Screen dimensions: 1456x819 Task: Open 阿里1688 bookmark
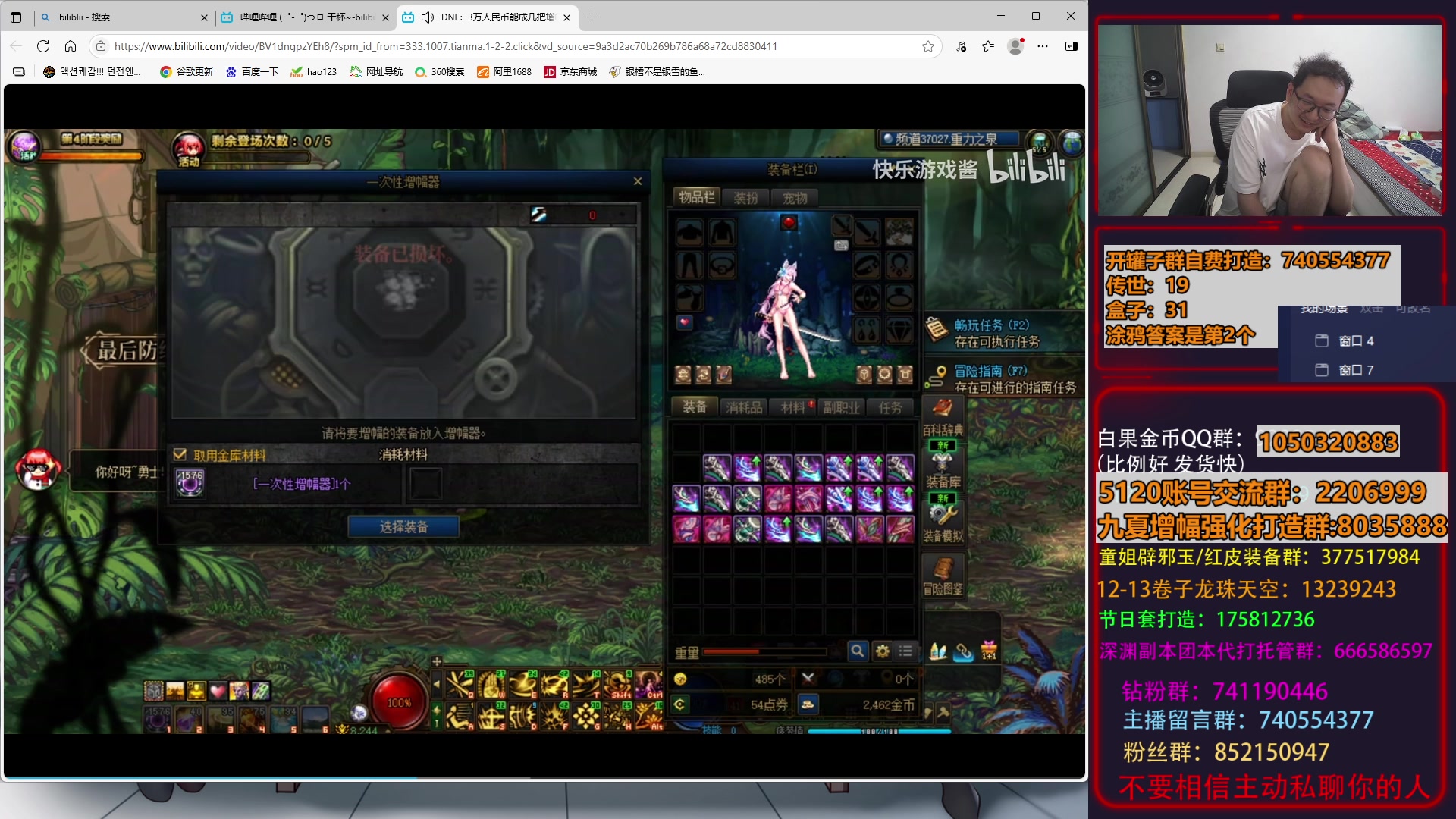[504, 72]
